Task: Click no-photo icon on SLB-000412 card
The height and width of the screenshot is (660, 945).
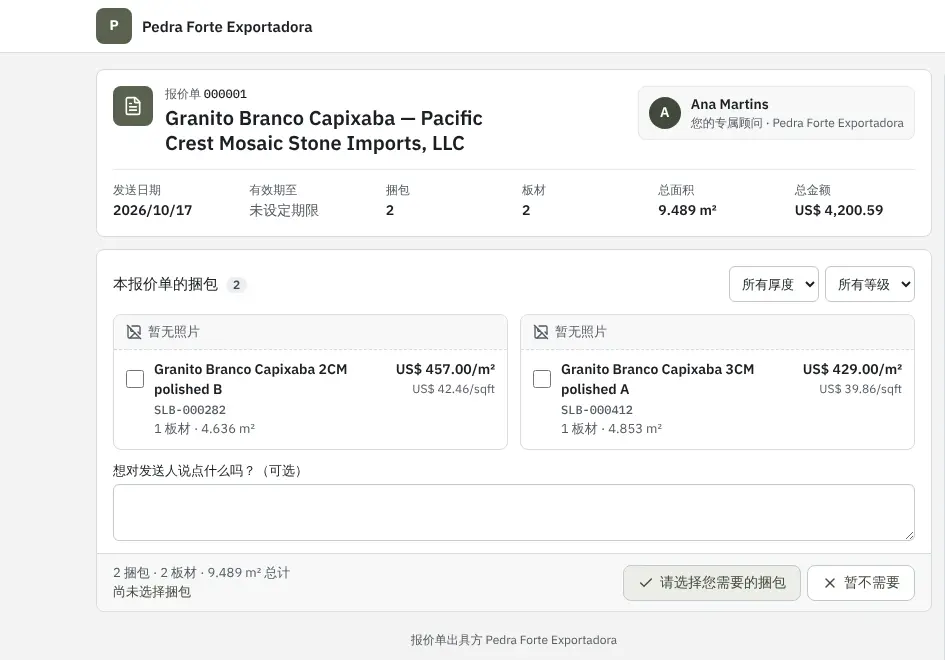Action: coord(541,332)
